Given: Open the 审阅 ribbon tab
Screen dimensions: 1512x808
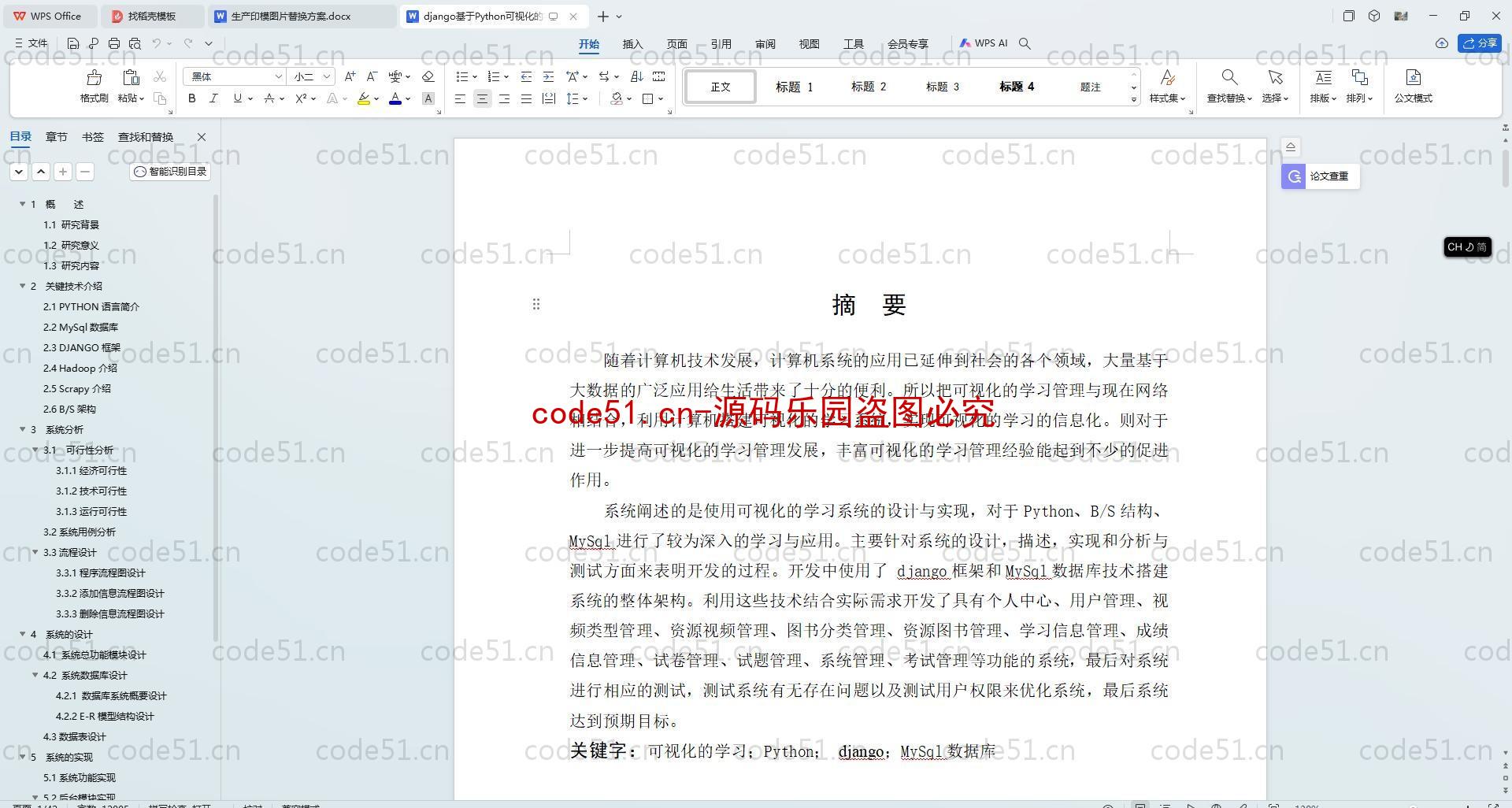Looking at the screenshot, I should (765, 44).
